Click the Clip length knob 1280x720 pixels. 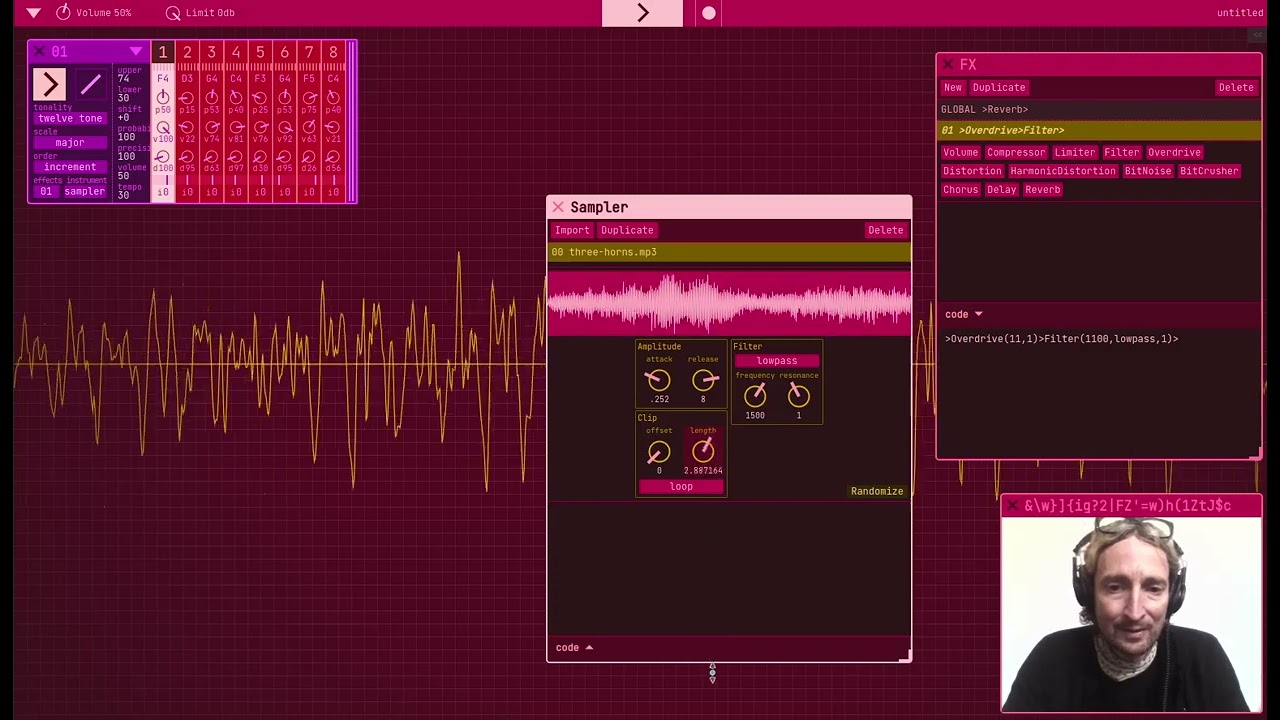point(703,452)
